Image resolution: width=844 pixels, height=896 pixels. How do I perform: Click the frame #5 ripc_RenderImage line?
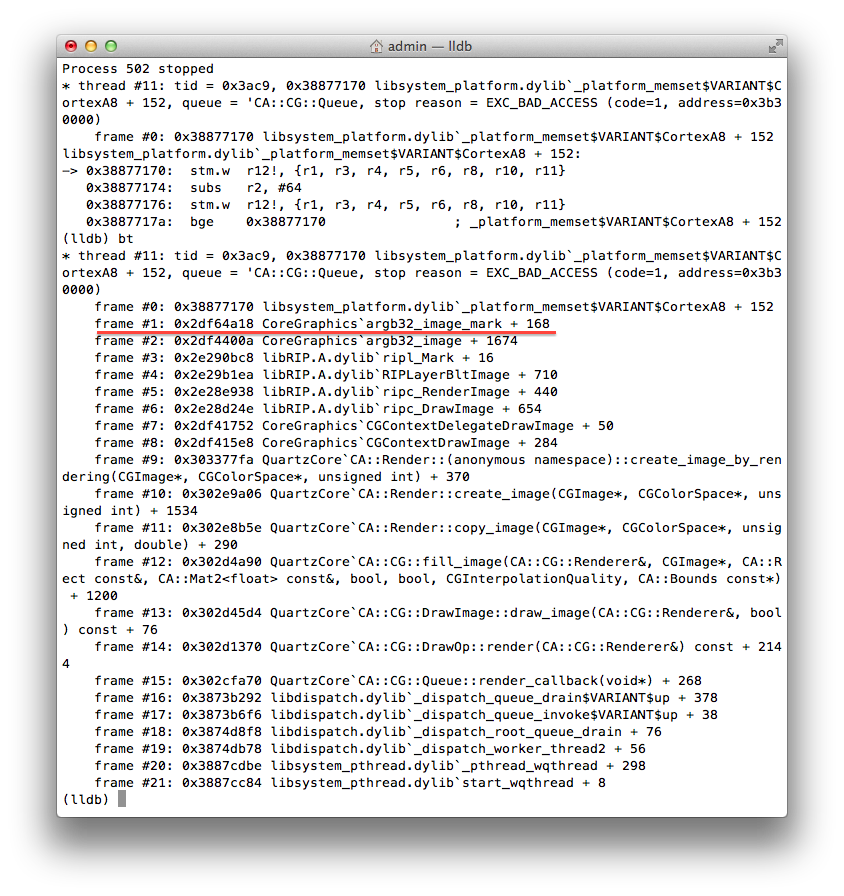pyautogui.click(x=326, y=391)
